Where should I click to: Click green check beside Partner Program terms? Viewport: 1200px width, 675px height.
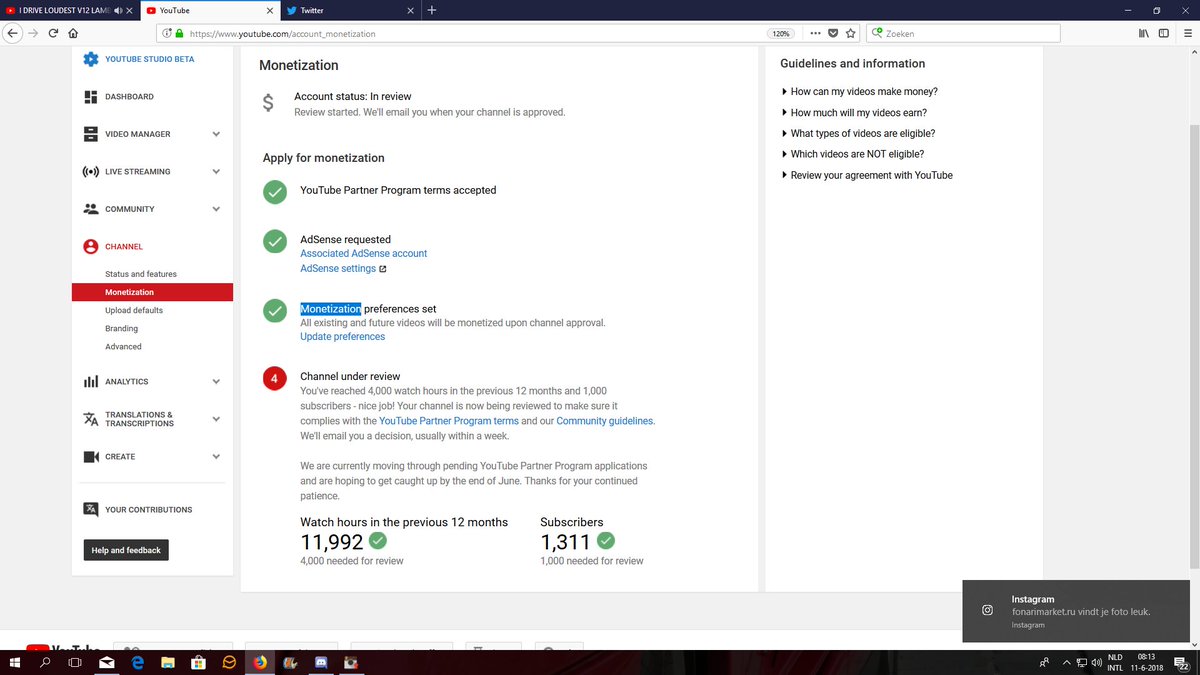(275, 192)
